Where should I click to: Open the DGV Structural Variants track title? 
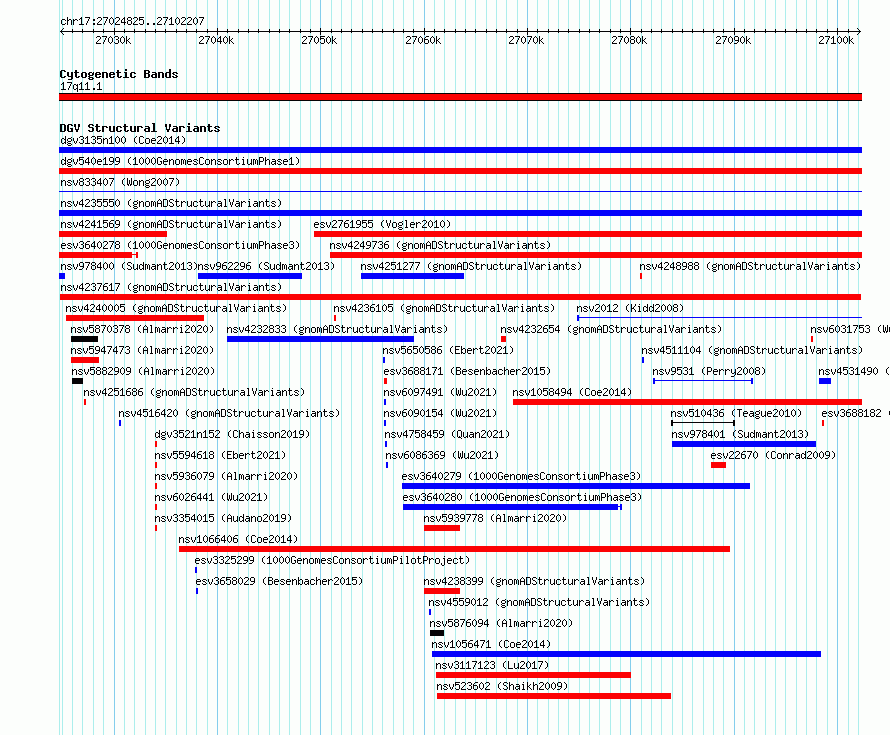coord(140,128)
